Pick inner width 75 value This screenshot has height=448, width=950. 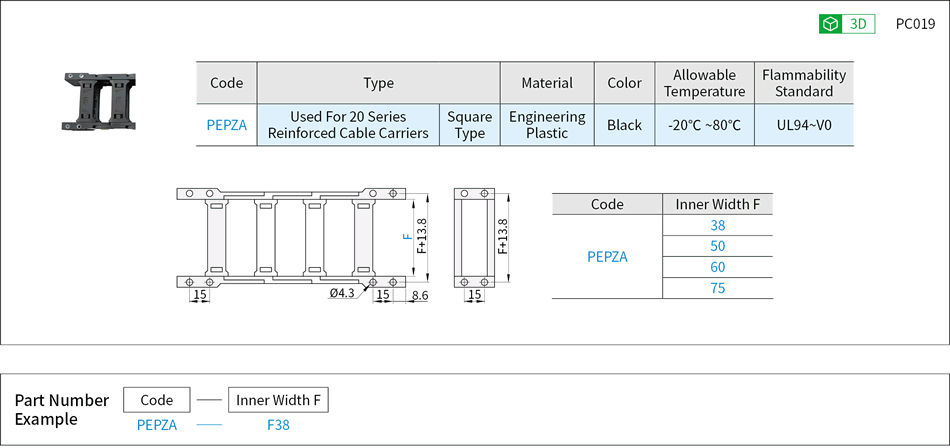[x=717, y=288]
